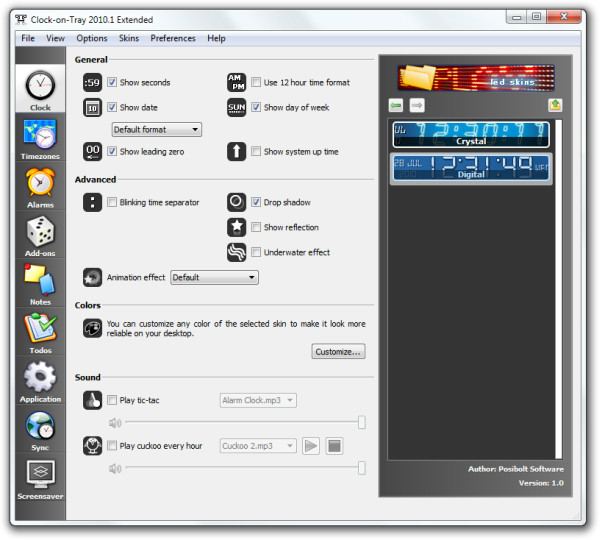Click the led skins folder banner
The width and height of the screenshot is (600, 540).
point(476,78)
